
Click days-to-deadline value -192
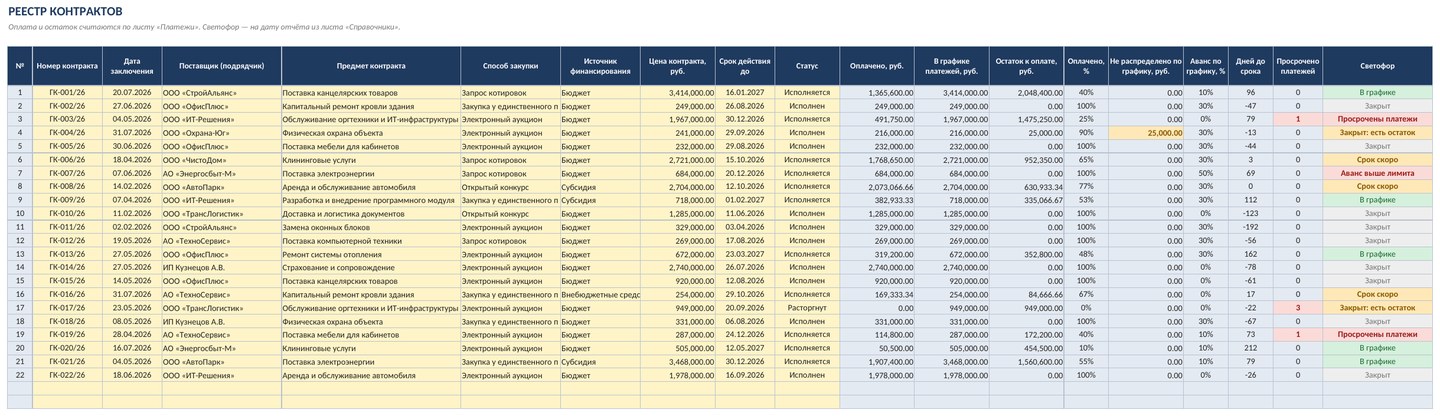point(1250,227)
